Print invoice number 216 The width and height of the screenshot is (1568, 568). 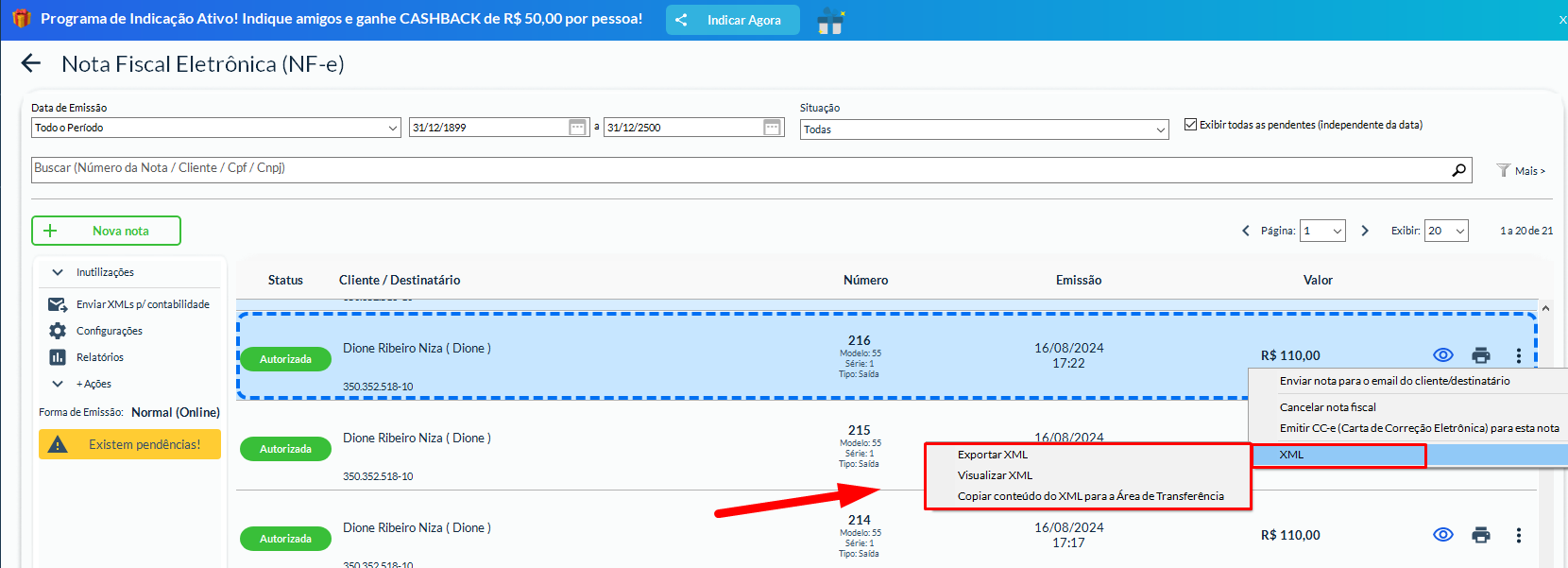(x=1480, y=355)
